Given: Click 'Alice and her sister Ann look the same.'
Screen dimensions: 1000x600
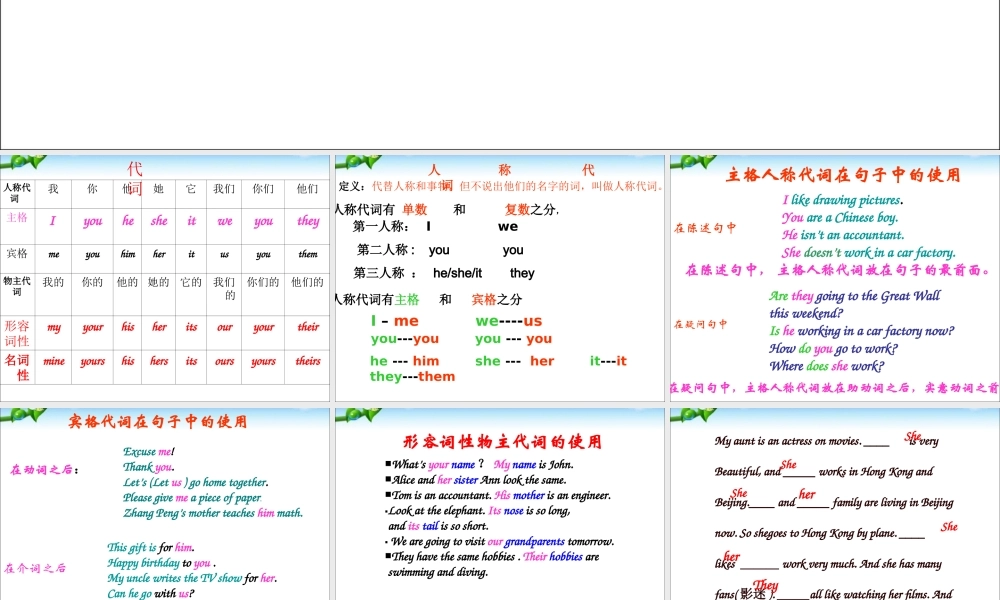Looking at the screenshot, I should click(476, 479).
